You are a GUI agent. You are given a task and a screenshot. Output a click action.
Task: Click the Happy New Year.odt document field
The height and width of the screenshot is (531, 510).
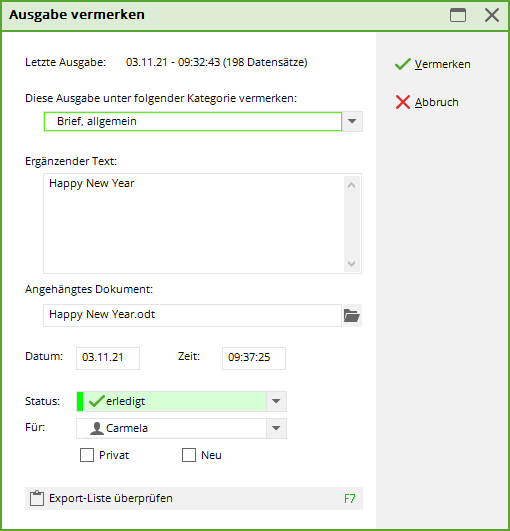pos(192,315)
